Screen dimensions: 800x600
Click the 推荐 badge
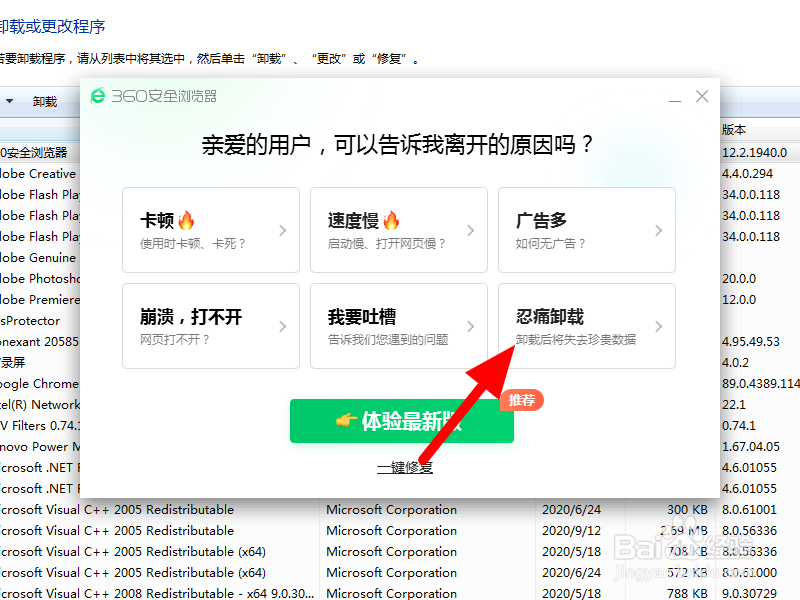[521, 400]
